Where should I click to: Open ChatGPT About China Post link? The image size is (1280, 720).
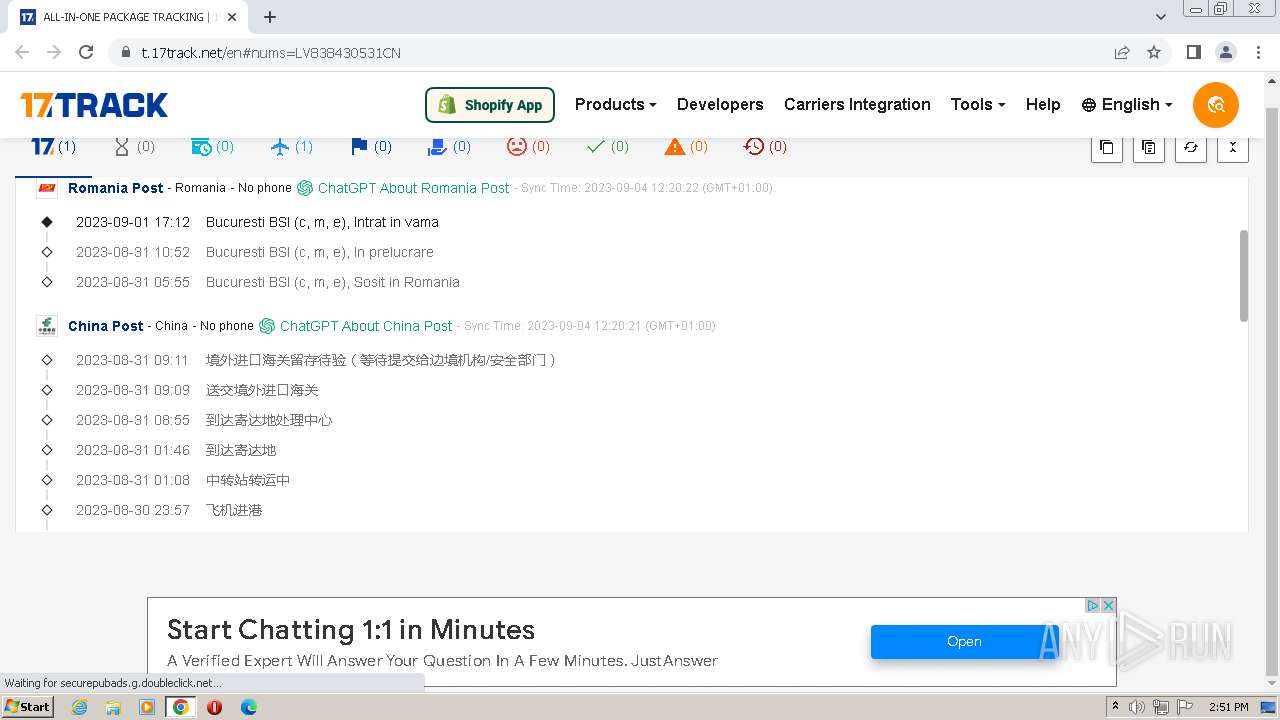[356, 326]
